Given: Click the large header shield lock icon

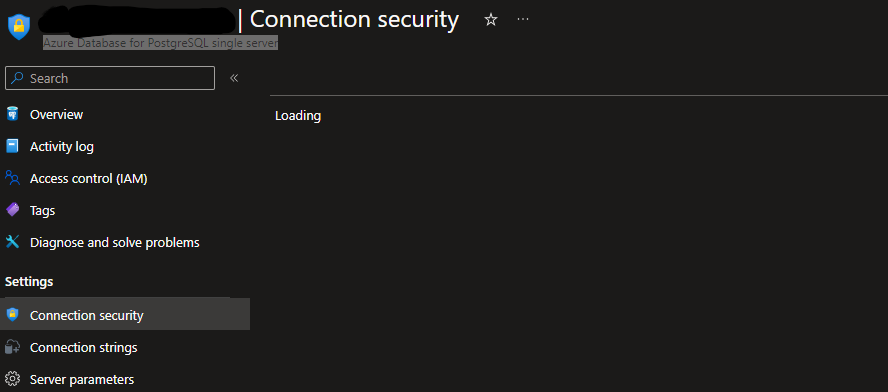Looking at the screenshot, I should click(x=19, y=27).
